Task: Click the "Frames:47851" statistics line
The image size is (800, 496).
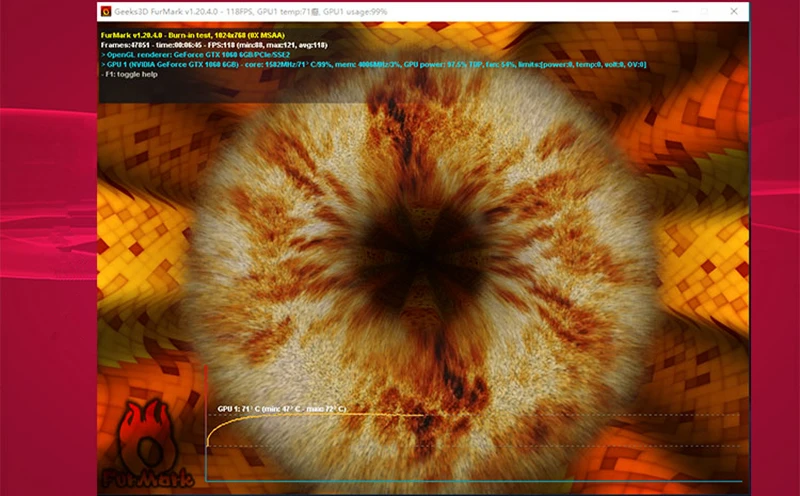Action: 214,45
